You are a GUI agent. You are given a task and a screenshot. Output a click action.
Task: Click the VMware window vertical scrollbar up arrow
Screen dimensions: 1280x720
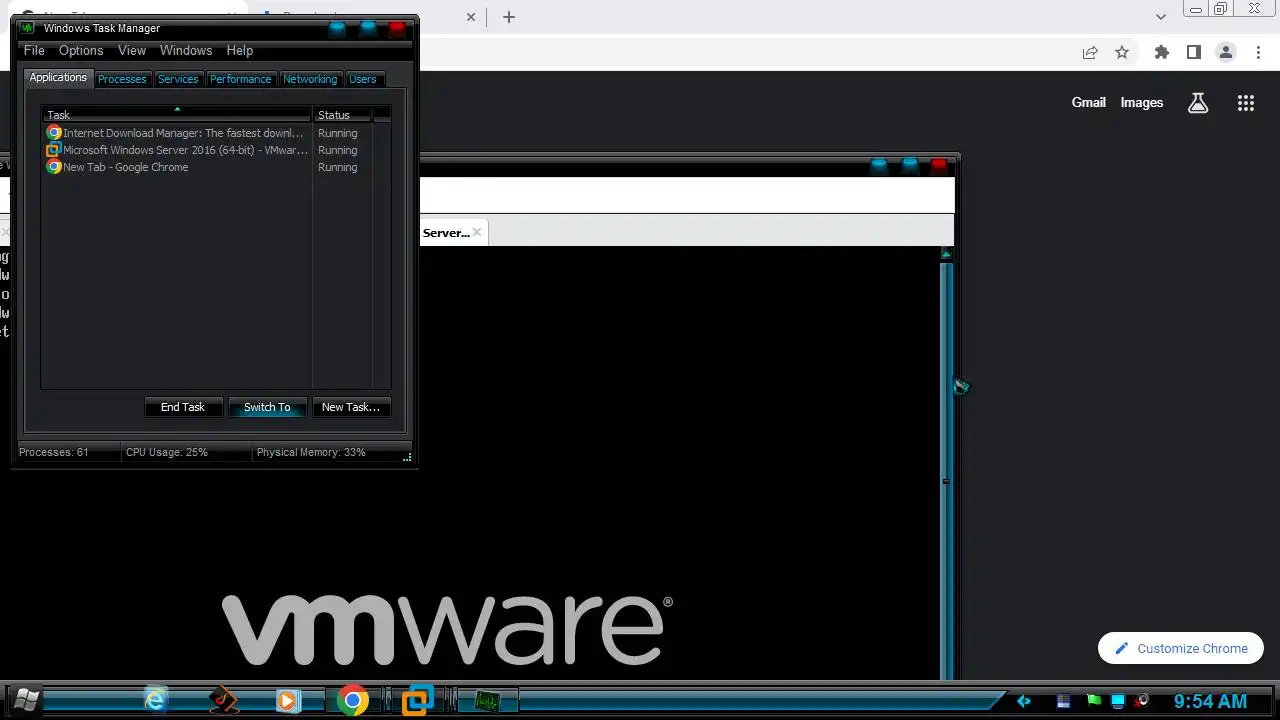(946, 254)
